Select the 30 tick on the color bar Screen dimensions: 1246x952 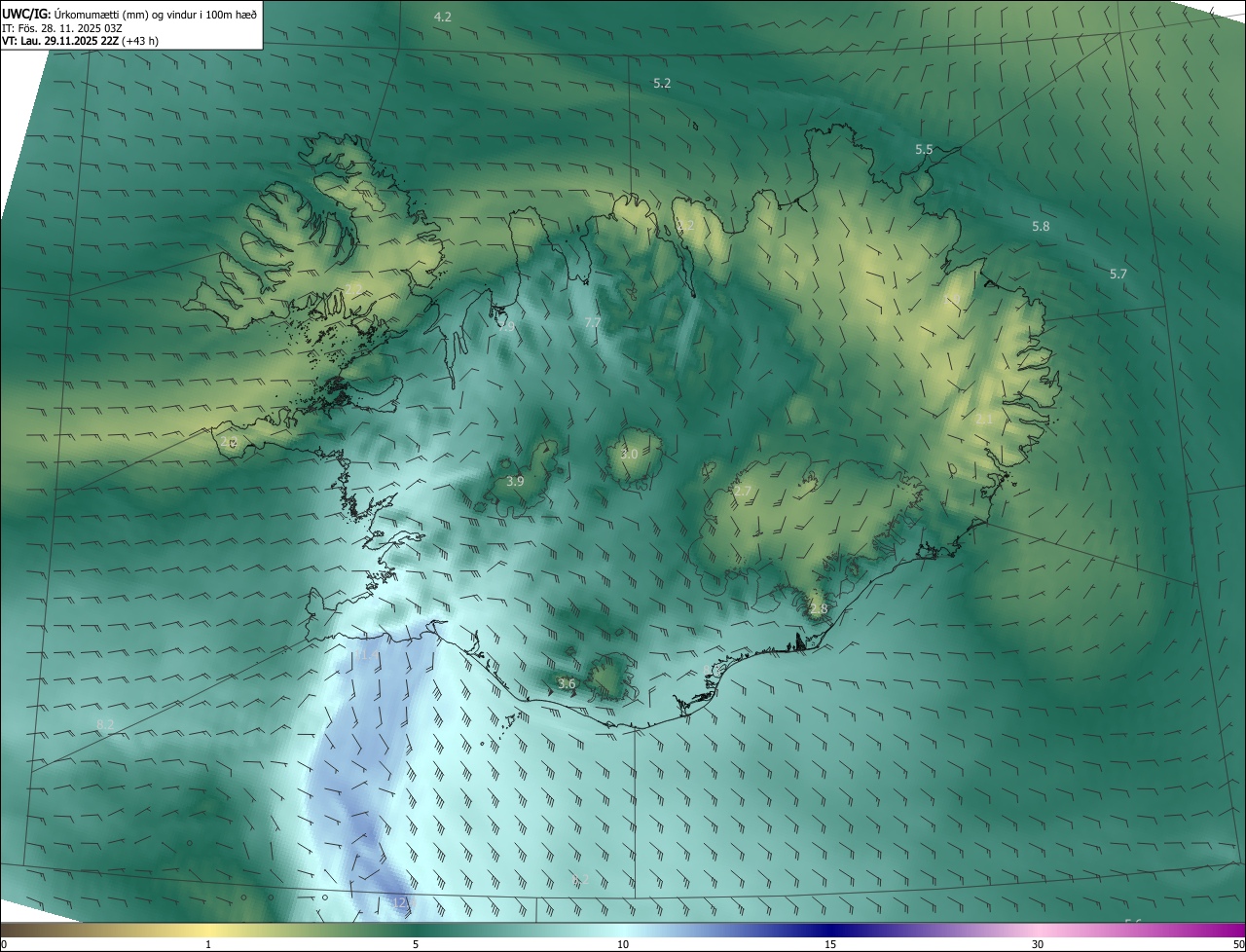coord(1038,944)
